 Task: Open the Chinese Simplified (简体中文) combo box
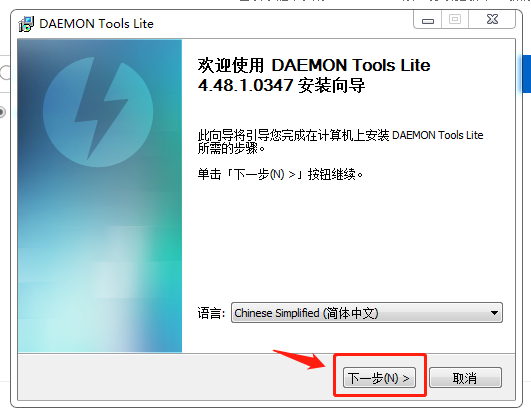pos(367,313)
